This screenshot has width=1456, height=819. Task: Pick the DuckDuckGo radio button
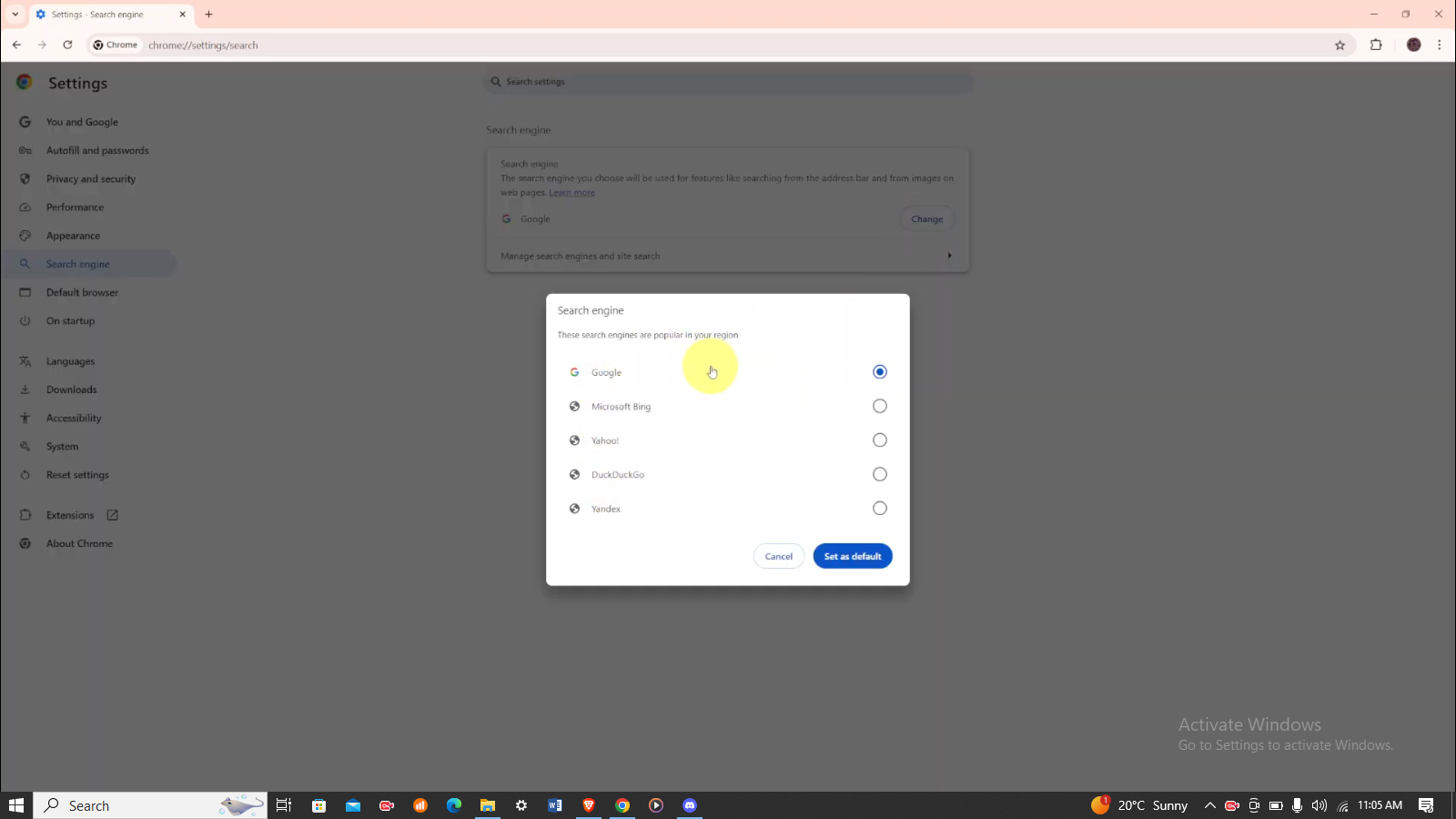(879, 474)
